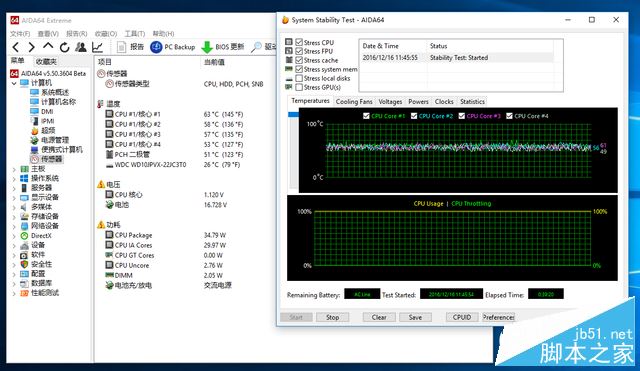This screenshot has height=371, width=640.
Task: Click the Refresh toolbar icon
Action: point(64,47)
